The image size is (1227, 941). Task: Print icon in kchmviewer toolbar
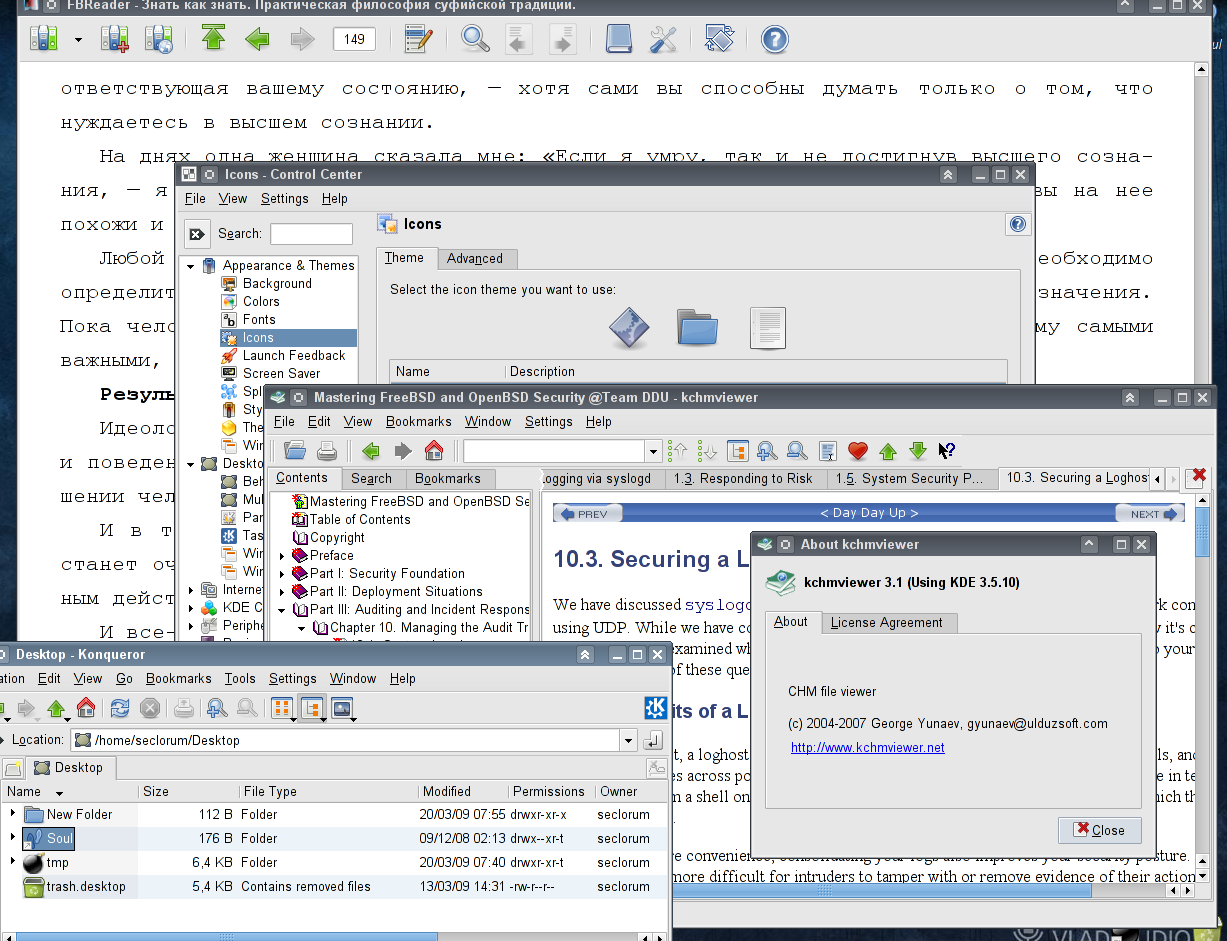[326, 450]
